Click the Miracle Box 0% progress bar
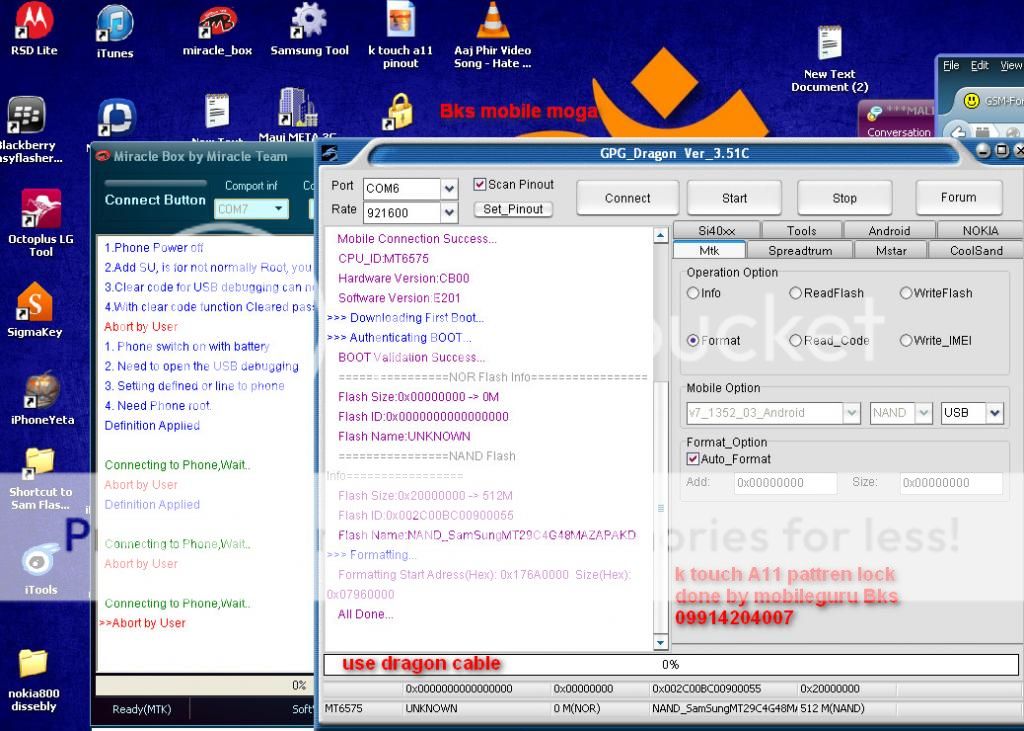This screenshot has width=1024, height=731. [205, 685]
